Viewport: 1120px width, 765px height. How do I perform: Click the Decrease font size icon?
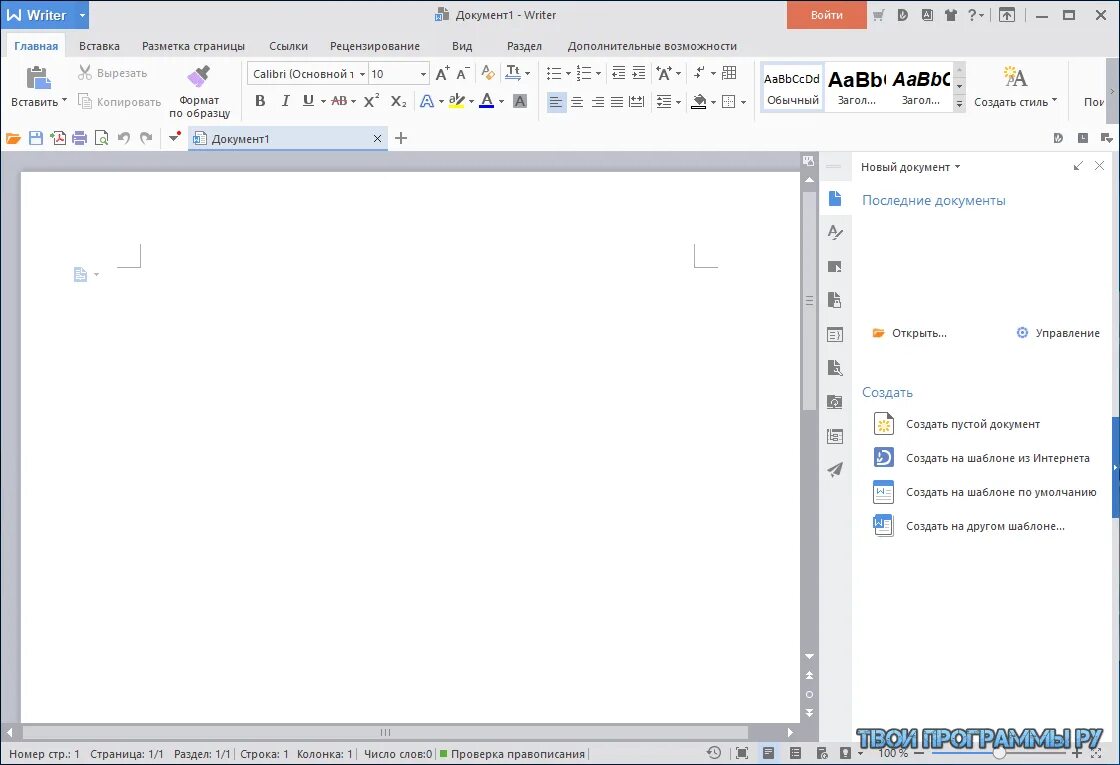(x=463, y=73)
